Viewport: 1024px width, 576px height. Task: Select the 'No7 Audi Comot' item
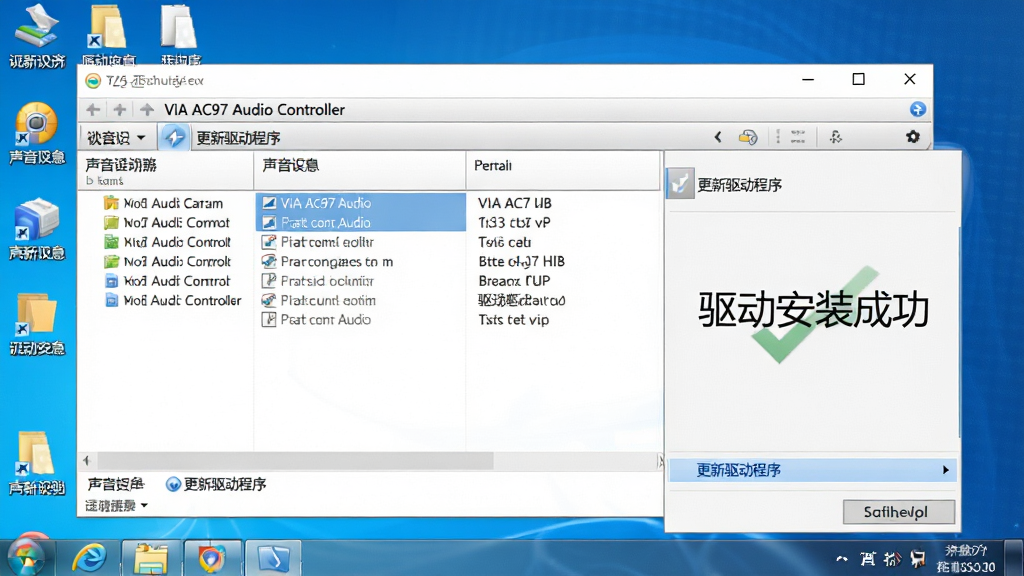click(x=167, y=223)
